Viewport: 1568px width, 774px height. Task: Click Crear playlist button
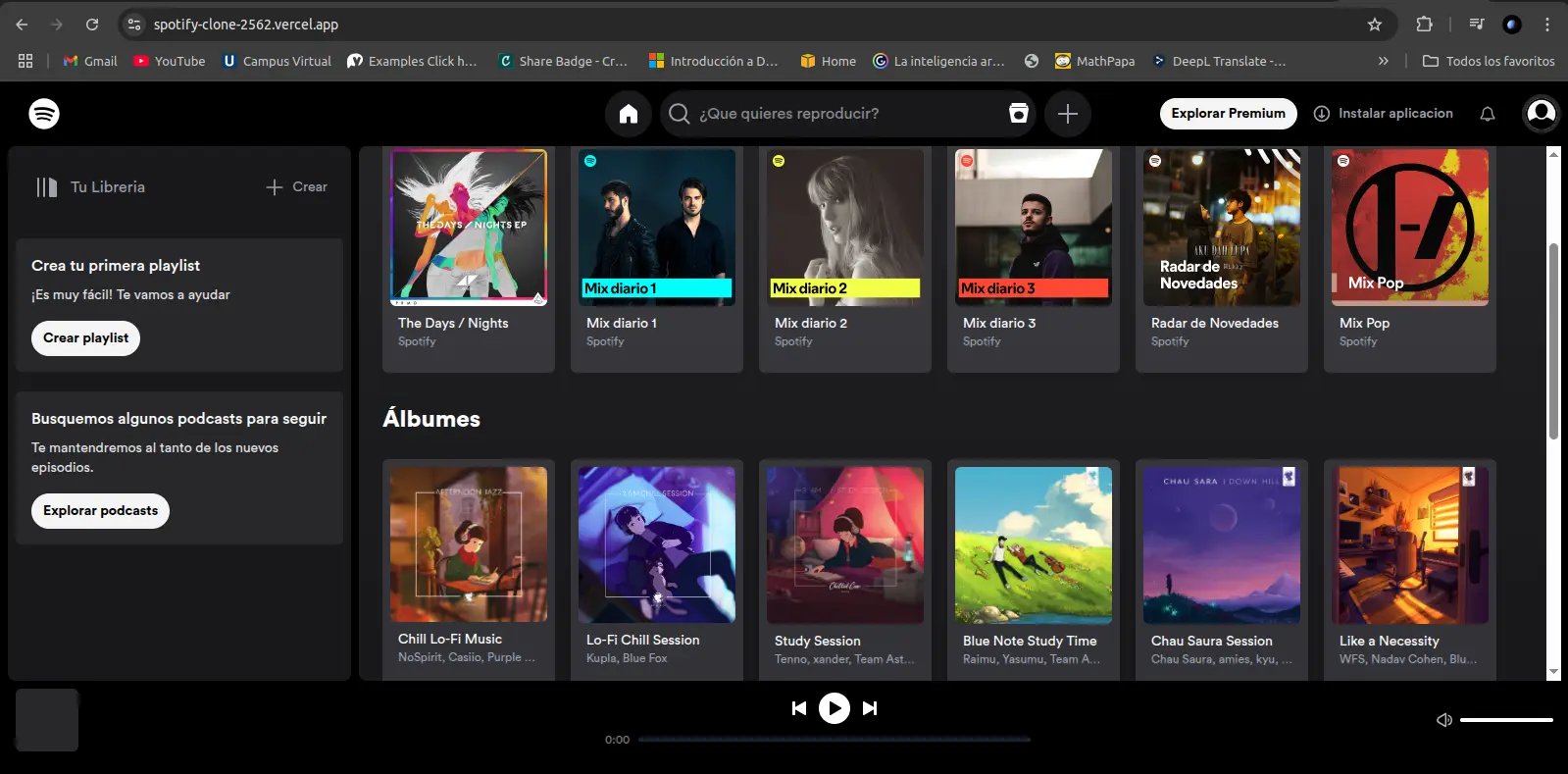point(85,338)
